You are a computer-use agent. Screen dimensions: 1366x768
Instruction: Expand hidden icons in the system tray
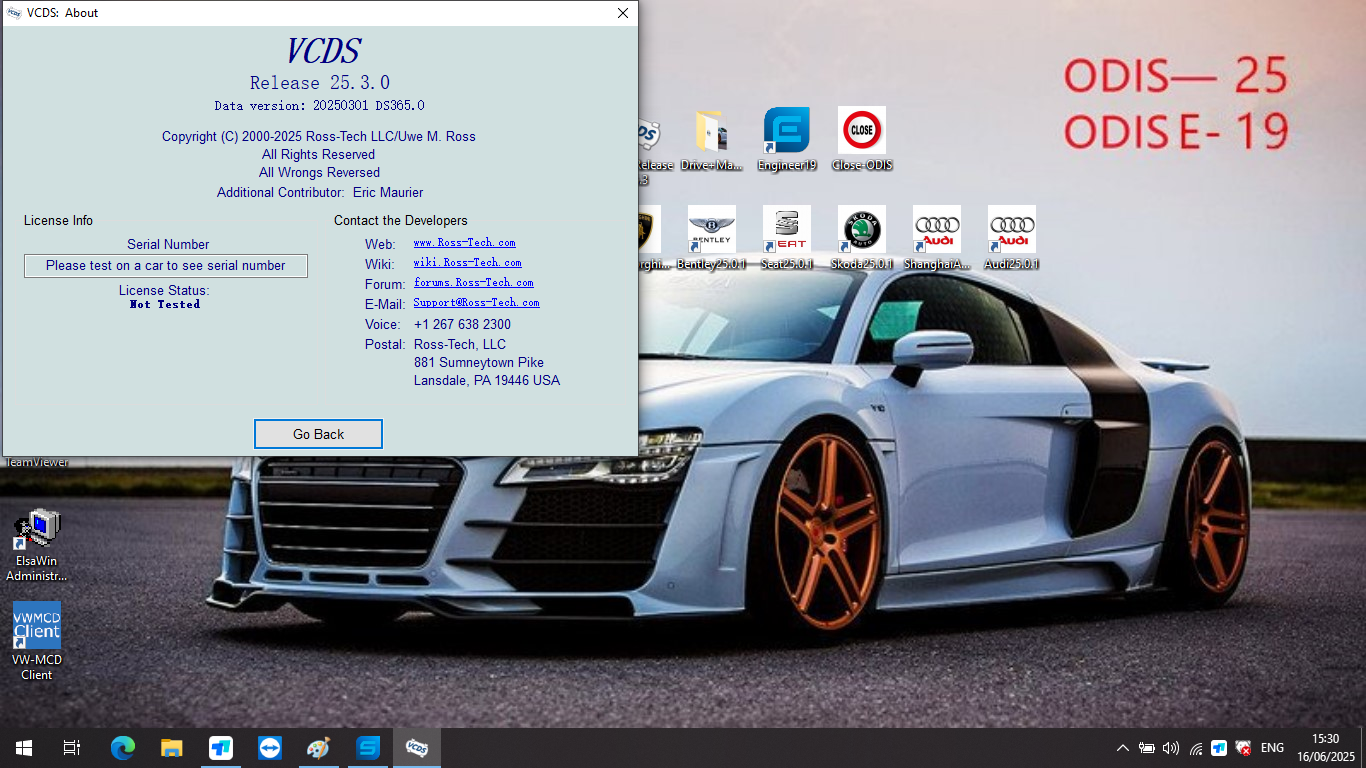tap(1122, 747)
